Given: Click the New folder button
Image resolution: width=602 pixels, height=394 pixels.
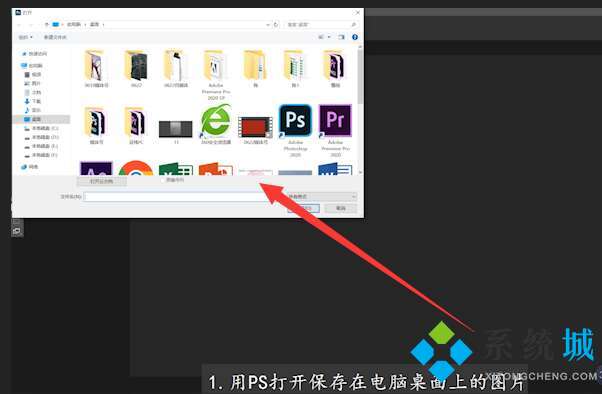Looking at the screenshot, I should point(55,37).
